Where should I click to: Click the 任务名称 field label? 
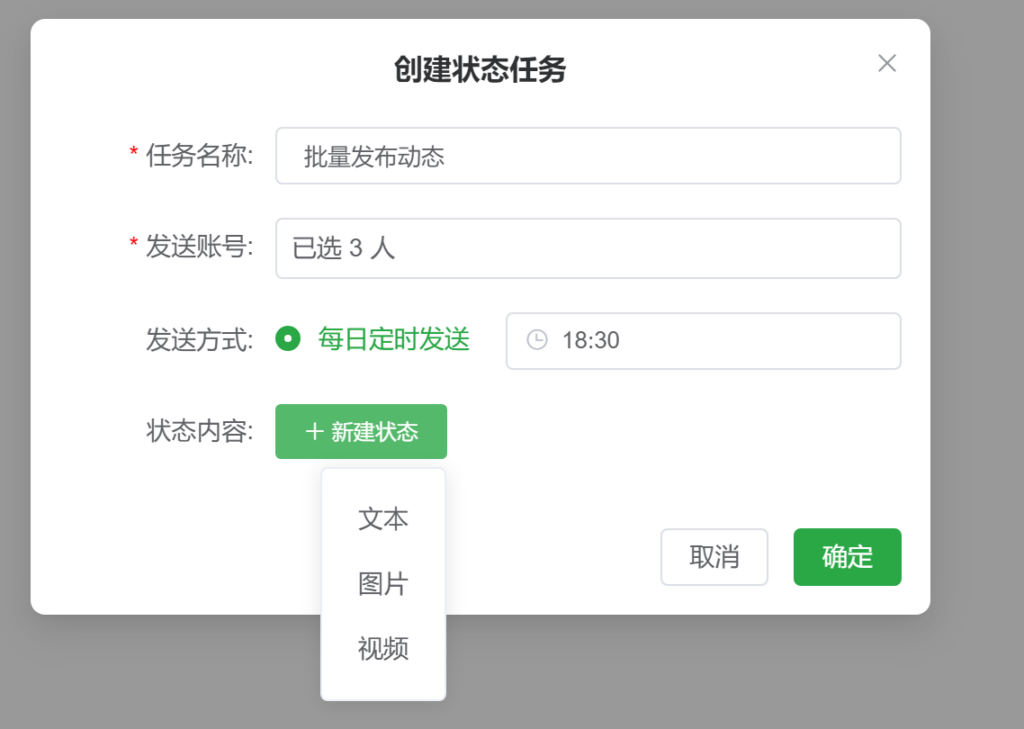(x=199, y=155)
